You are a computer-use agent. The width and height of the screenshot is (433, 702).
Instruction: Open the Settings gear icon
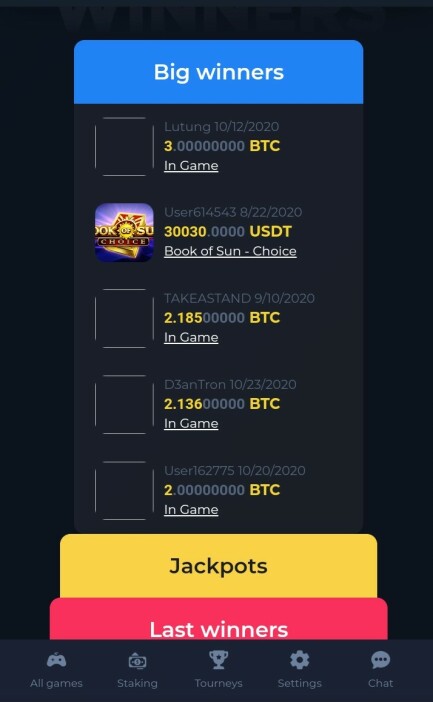[x=300, y=660]
